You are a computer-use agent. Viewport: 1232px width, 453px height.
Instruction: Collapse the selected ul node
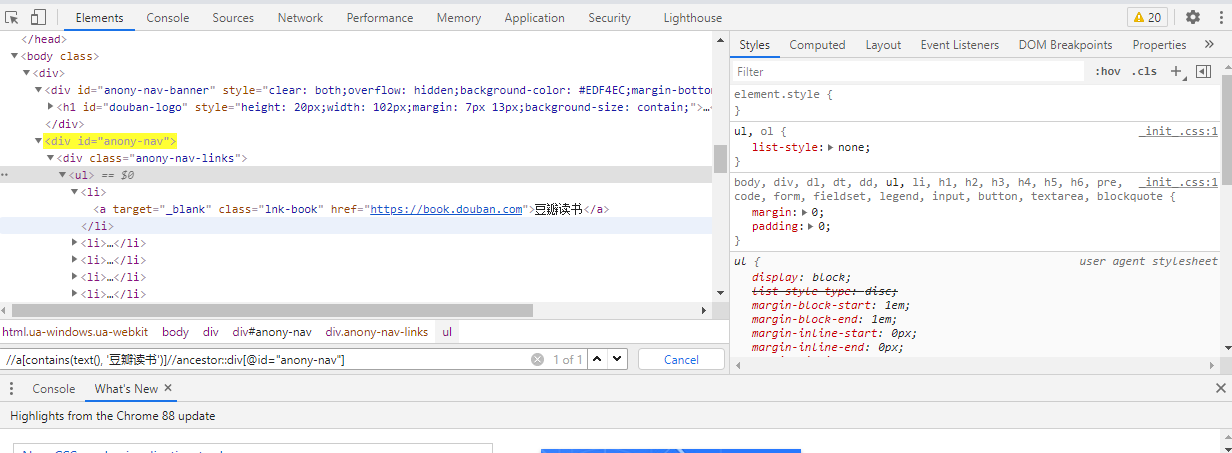click(62, 176)
